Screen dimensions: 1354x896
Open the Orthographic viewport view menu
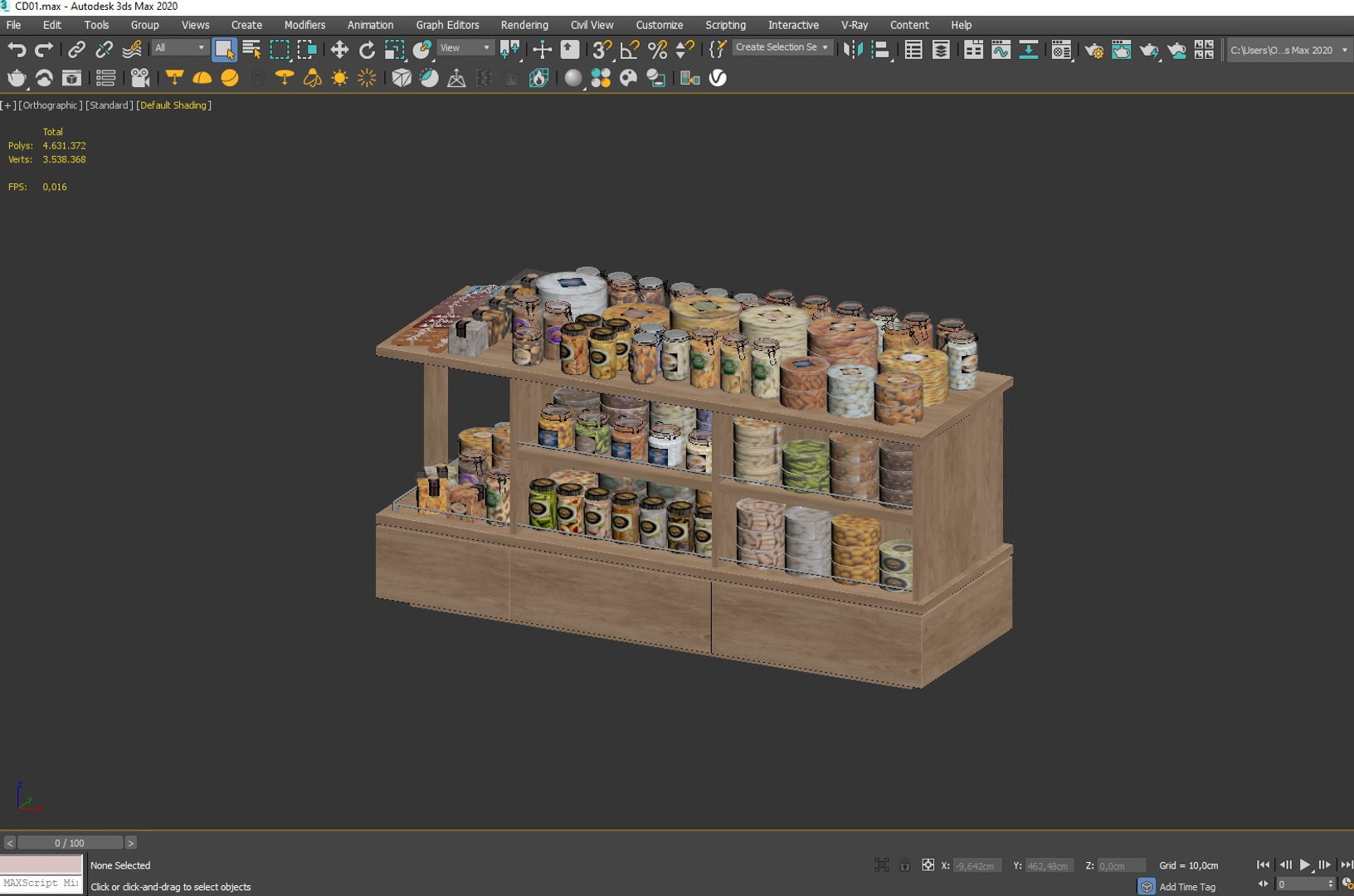pos(51,105)
